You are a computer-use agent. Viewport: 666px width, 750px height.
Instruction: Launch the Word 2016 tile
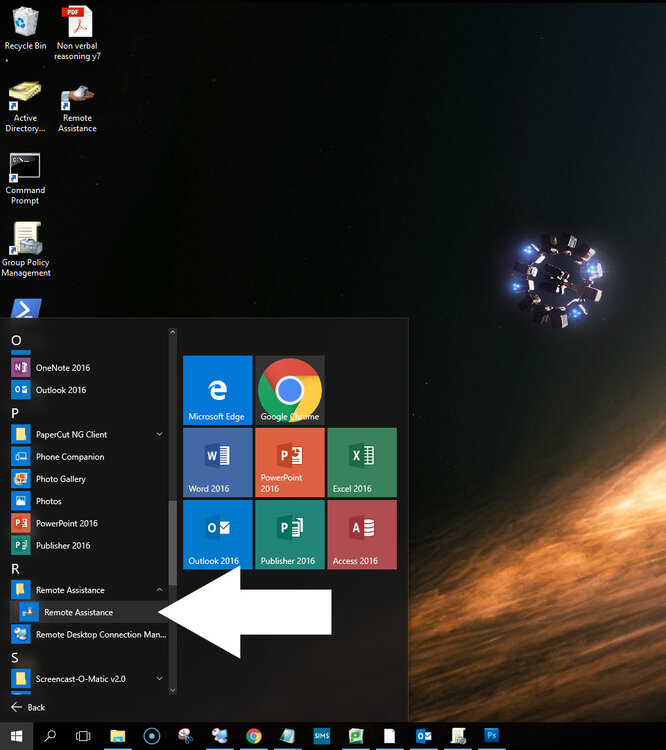tap(218, 463)
